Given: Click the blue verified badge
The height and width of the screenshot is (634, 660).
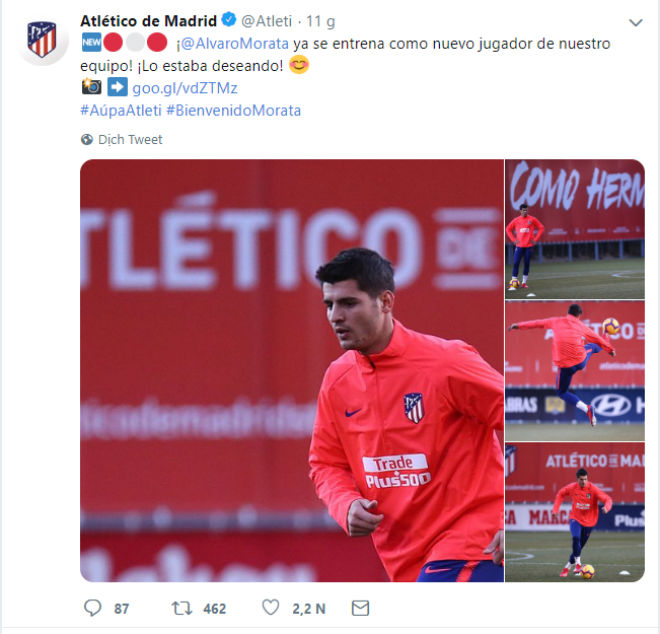Looking at the screenshot, I should tap(229, 19).
